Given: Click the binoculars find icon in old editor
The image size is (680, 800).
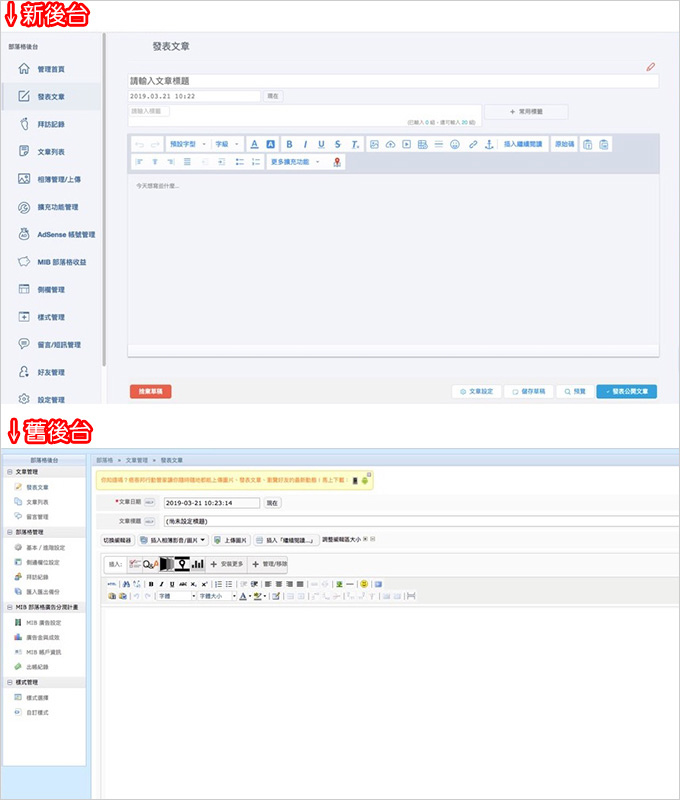Looking at the screenshot, I should pos(126,584).
